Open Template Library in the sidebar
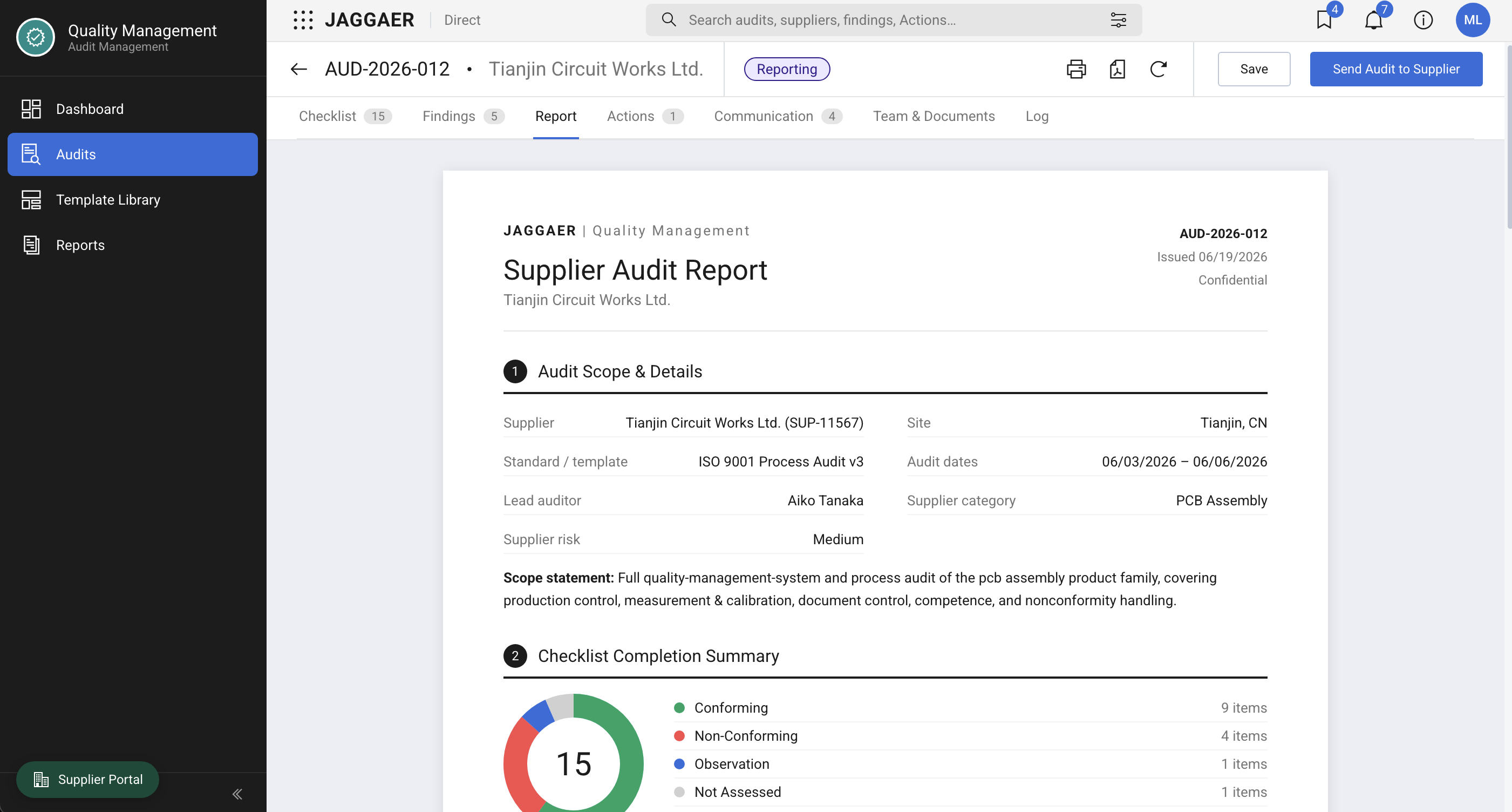 pyautogui.click(x=133, y=200)
